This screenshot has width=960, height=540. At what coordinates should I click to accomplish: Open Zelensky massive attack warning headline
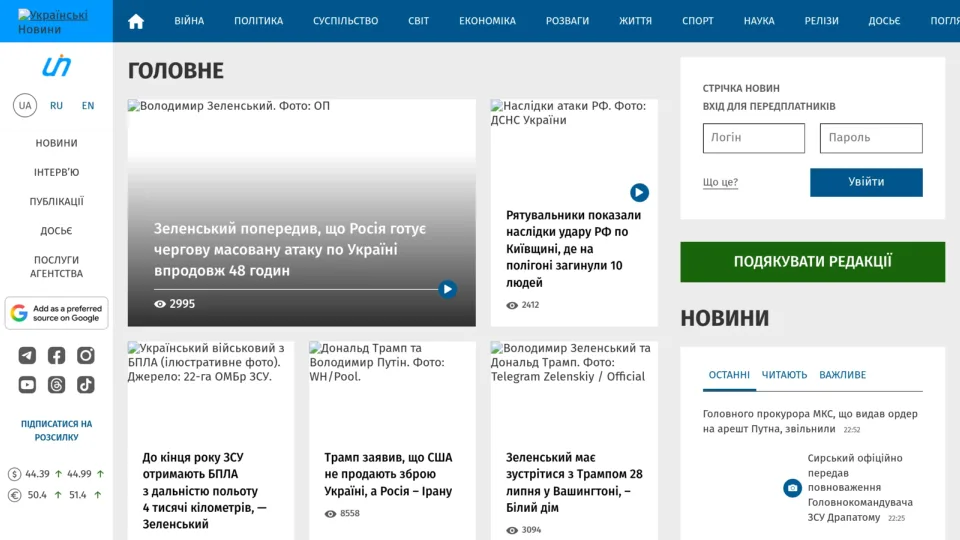tap(290, 250)
